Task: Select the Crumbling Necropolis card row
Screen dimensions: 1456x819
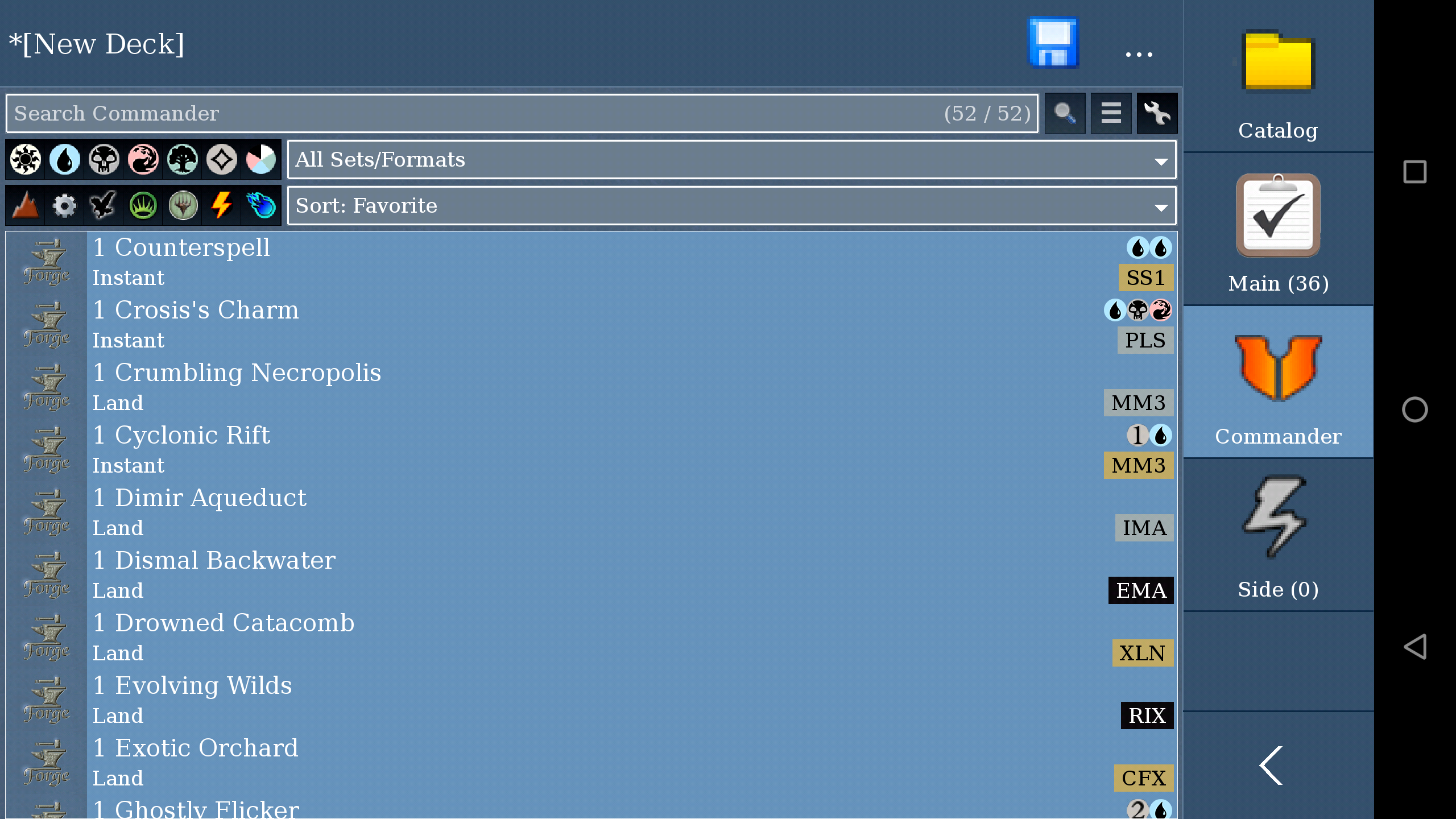Action: 591,387
